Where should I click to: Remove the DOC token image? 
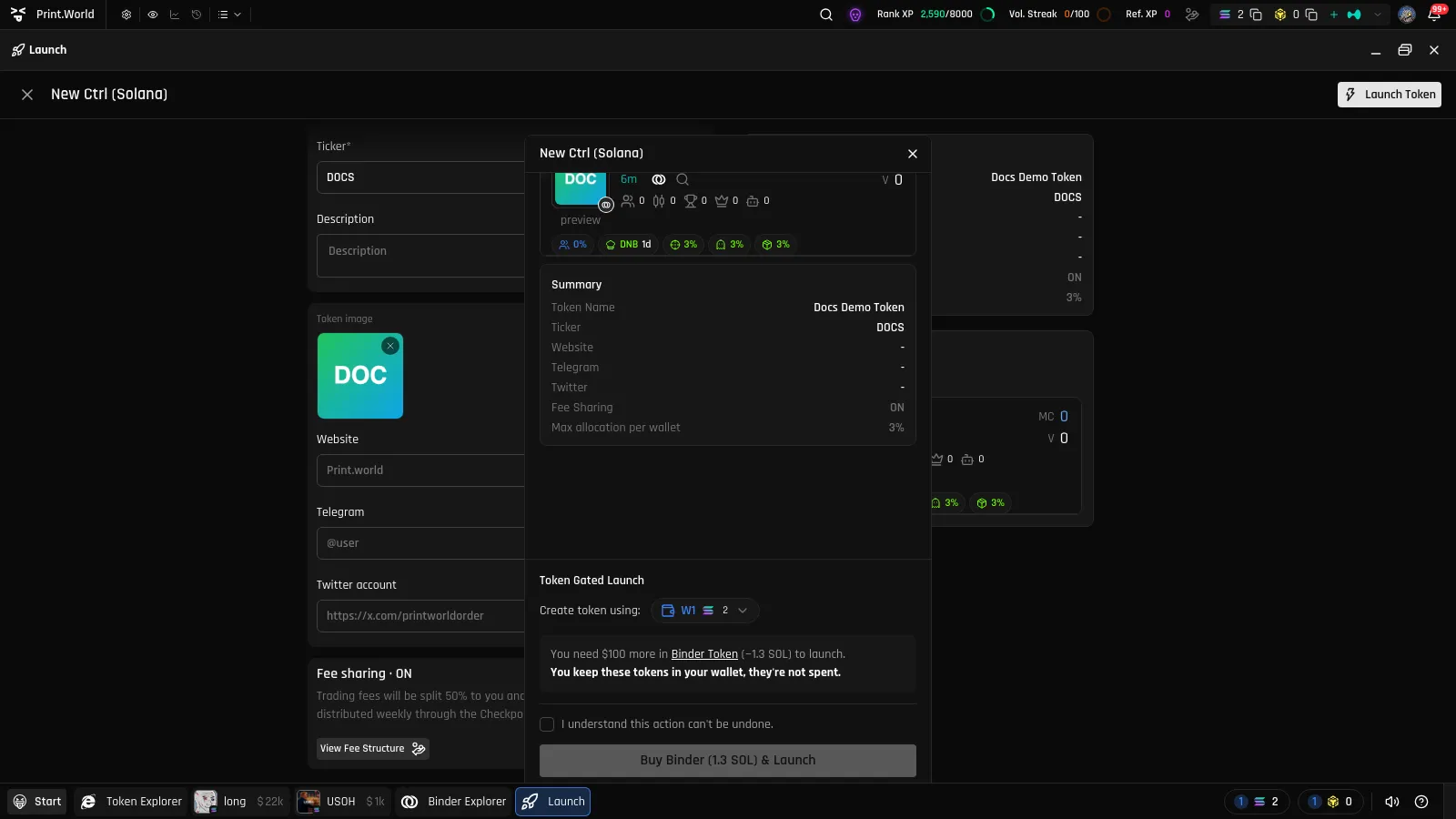(x=390, y=346)
